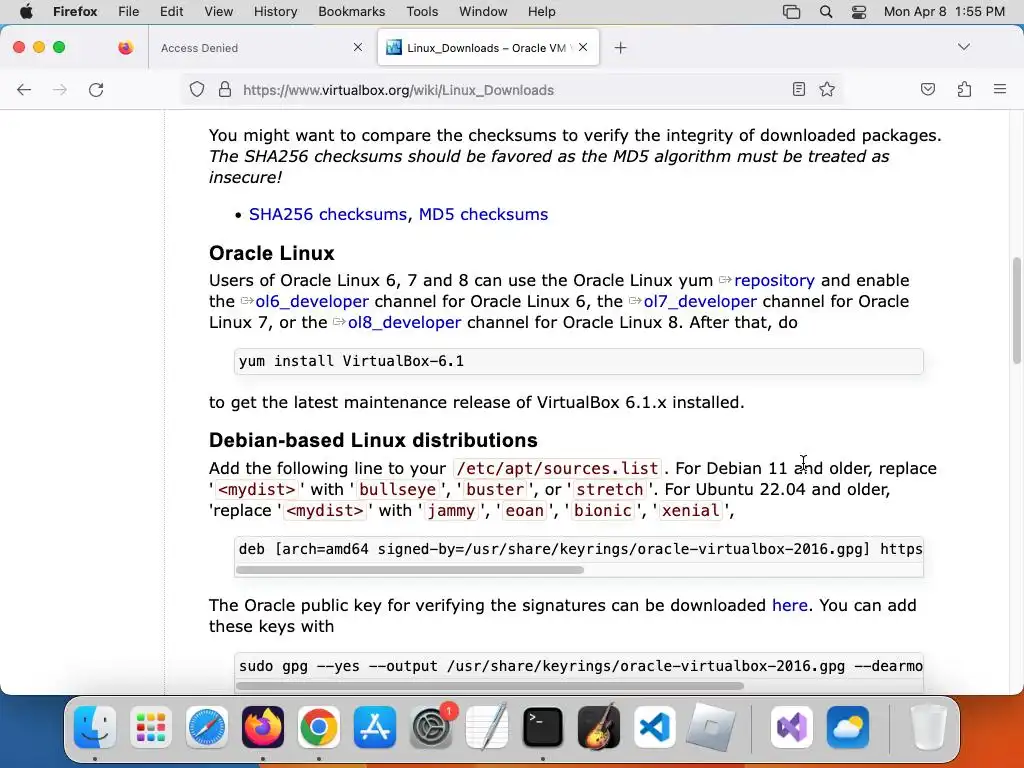This screenshot has height=768, width=1024.
Task: Click the Debian-based Linux distributions heading
Action: pos(373,440)
